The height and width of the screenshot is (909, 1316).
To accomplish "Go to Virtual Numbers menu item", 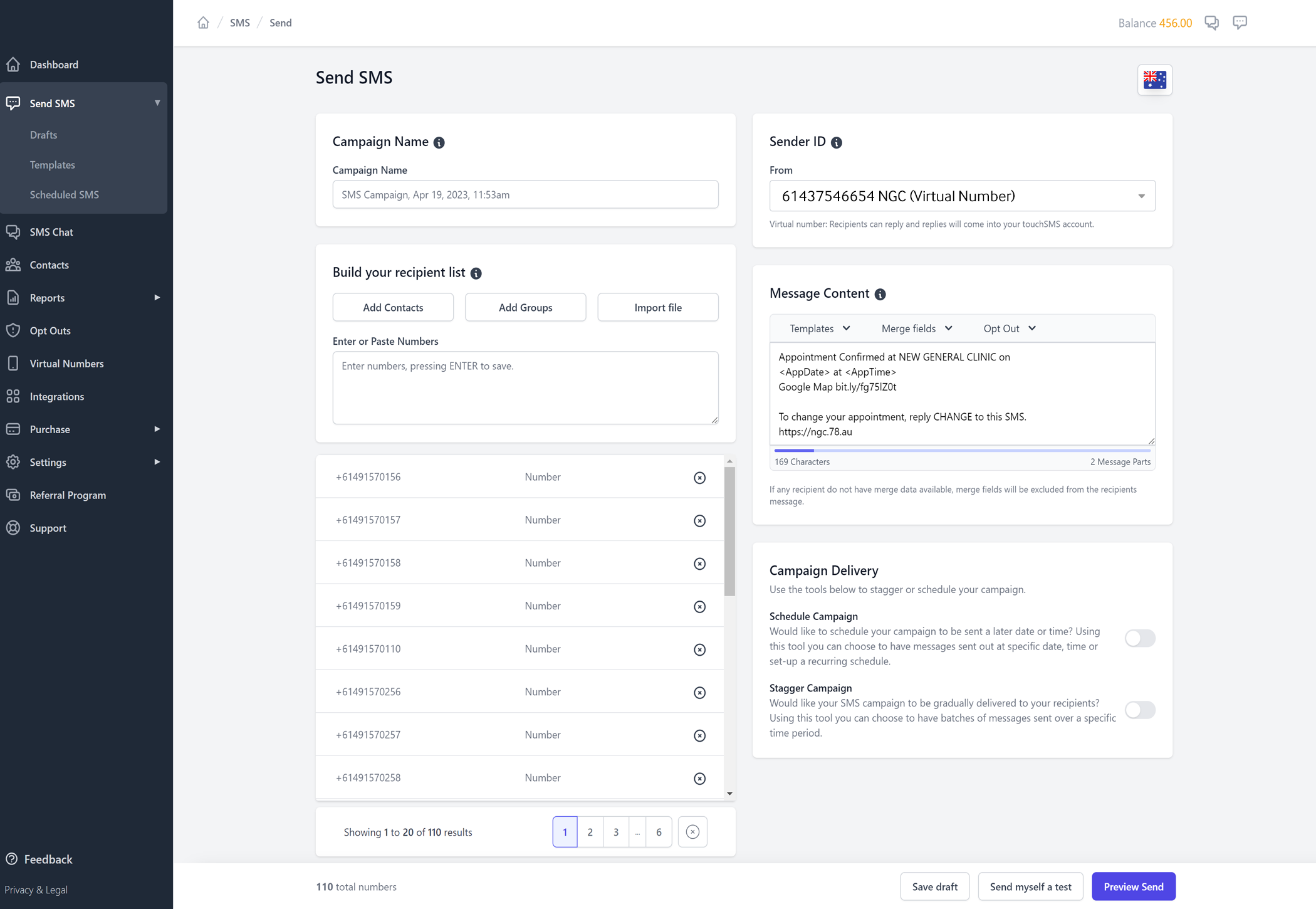I will tap(66, 364).
